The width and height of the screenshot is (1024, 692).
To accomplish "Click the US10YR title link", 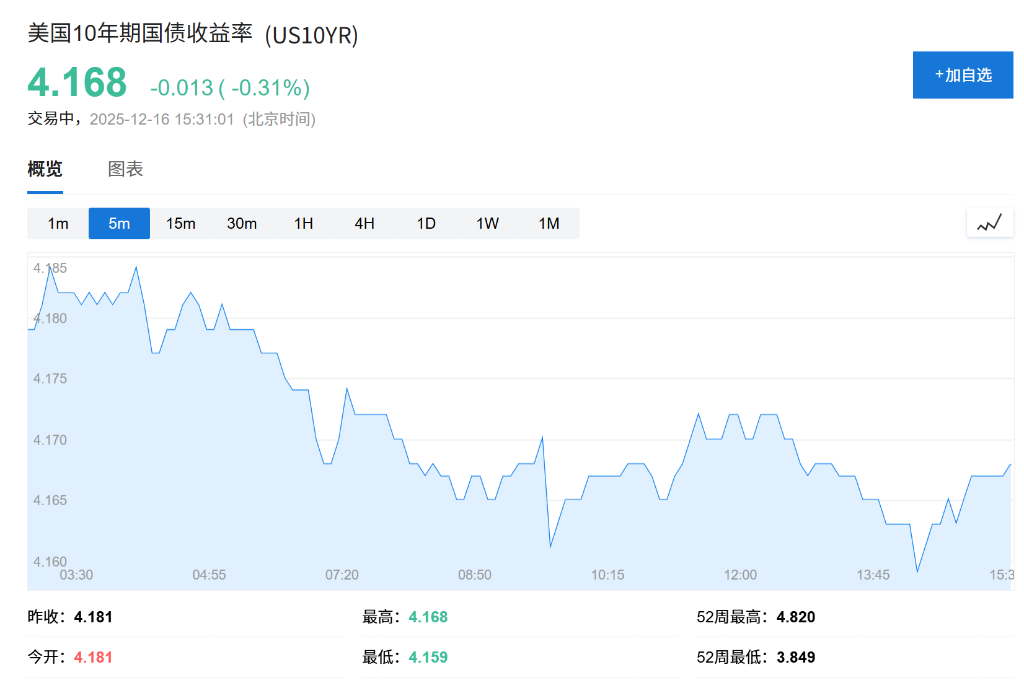I will pyautogui.click(x=193, y=35).
